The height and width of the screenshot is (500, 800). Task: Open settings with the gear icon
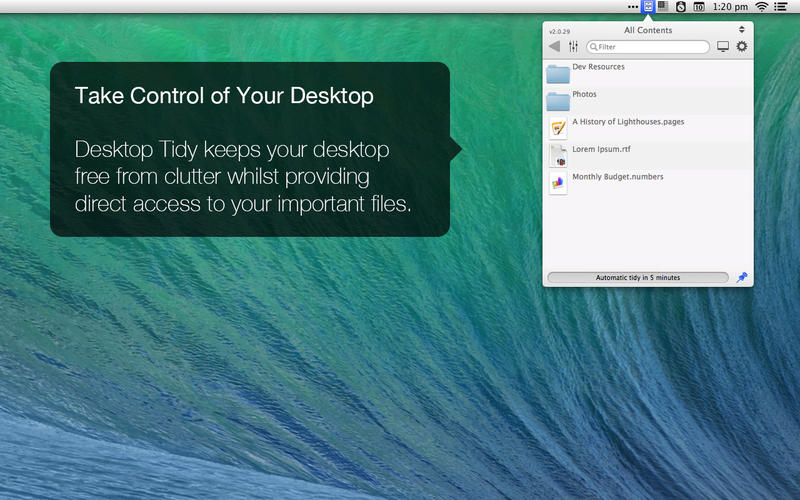click(x=742, y=46)
